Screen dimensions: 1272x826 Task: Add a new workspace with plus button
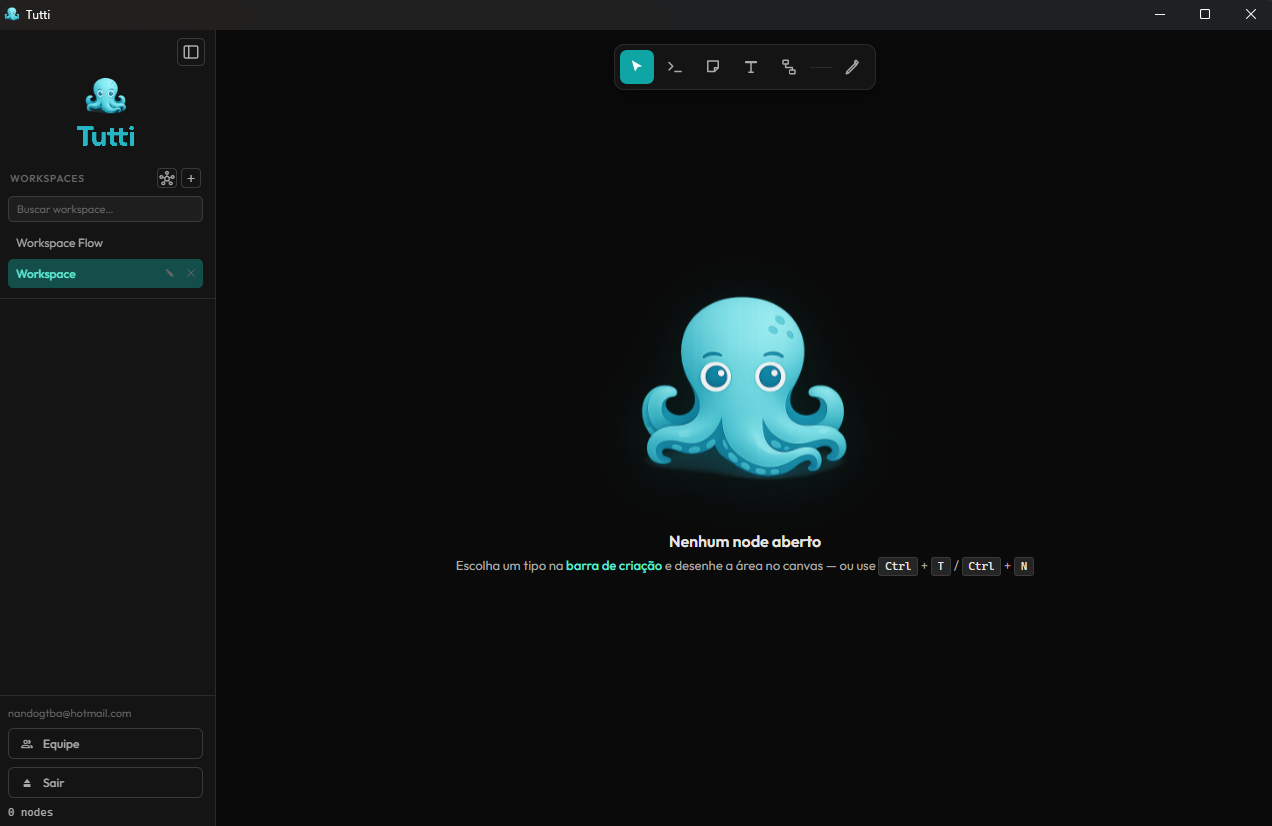tap(192, 178)
